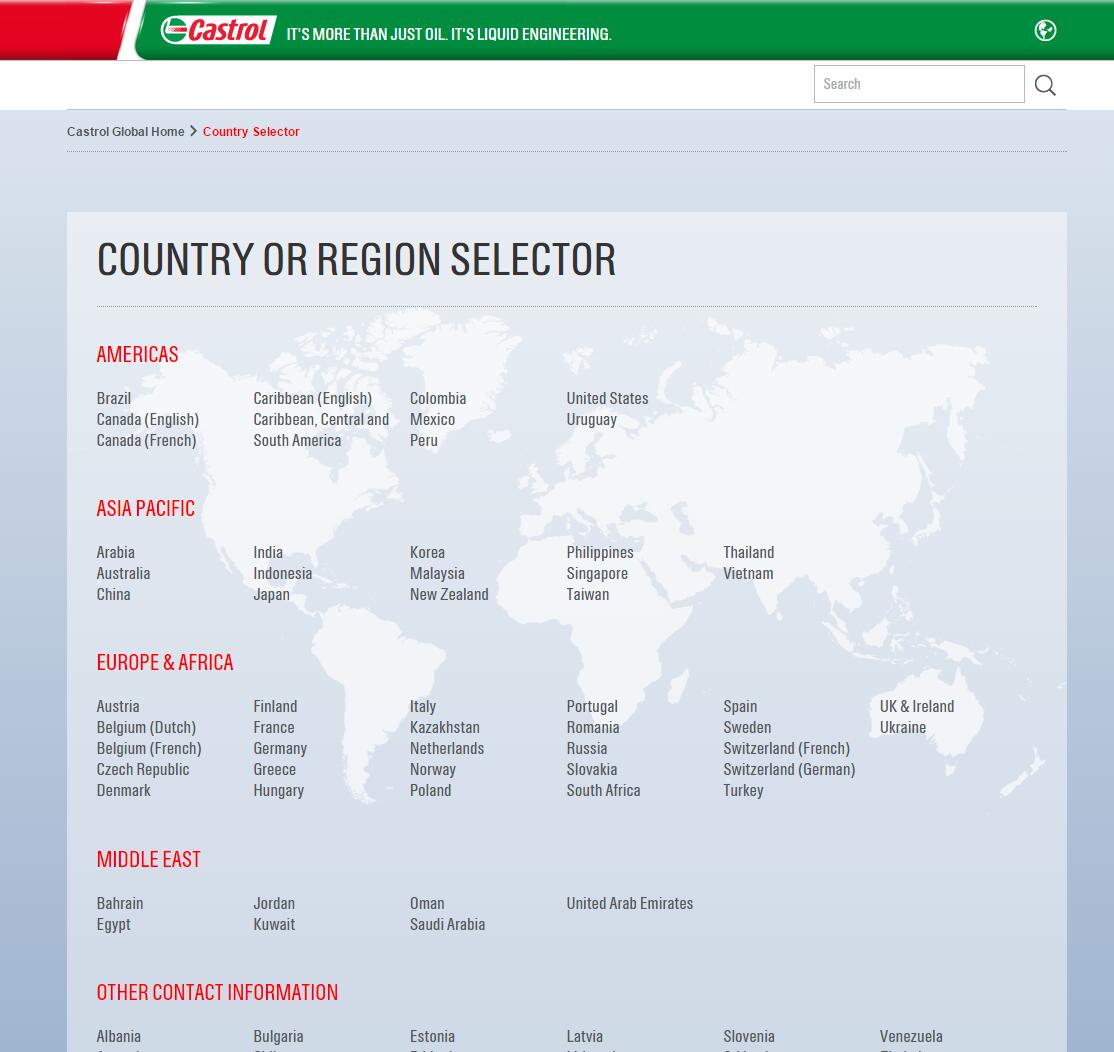The height and width of the screenshot is (1052, 1114).
Task: Open UK & Ireland site
Action: tap(916, 707)
